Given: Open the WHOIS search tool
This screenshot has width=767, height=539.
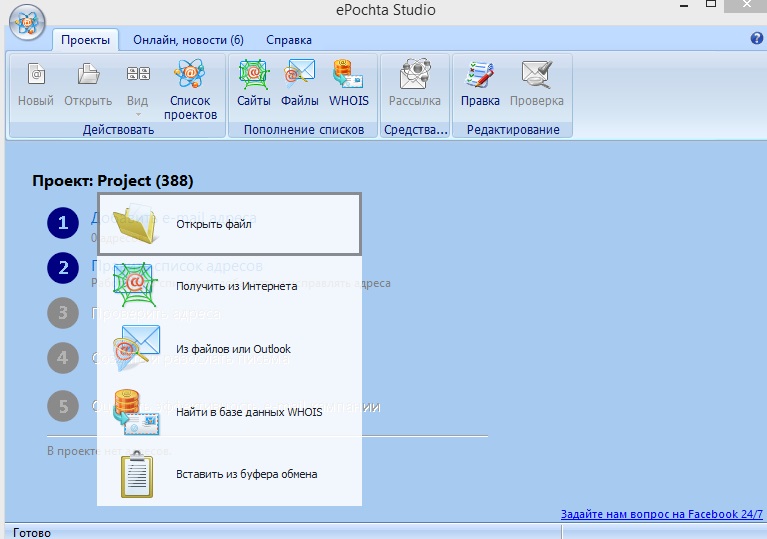Looking at the screenshot, I should 349,84.
